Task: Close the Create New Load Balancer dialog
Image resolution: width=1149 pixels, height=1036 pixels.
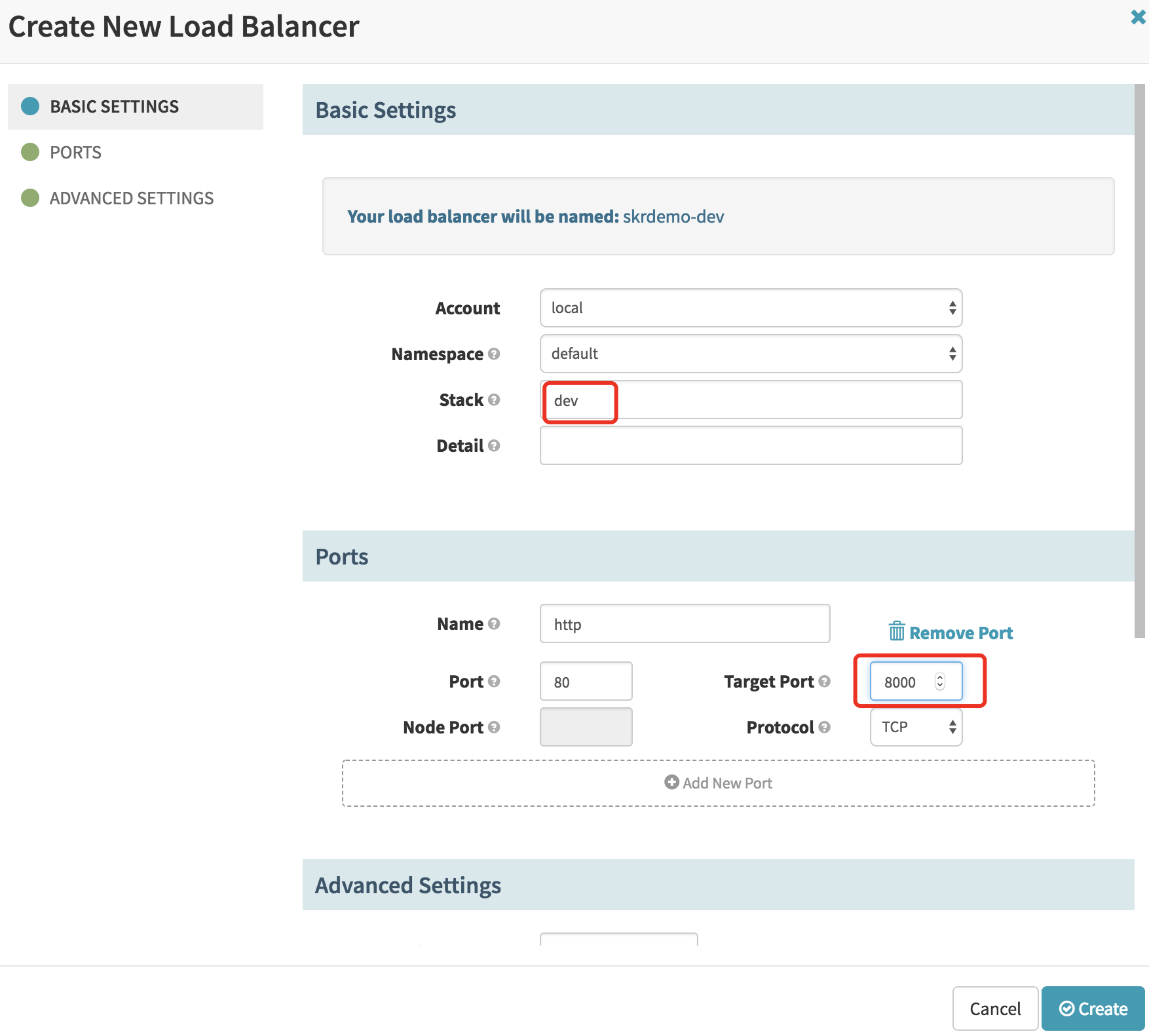Action: coord(1138,18)
